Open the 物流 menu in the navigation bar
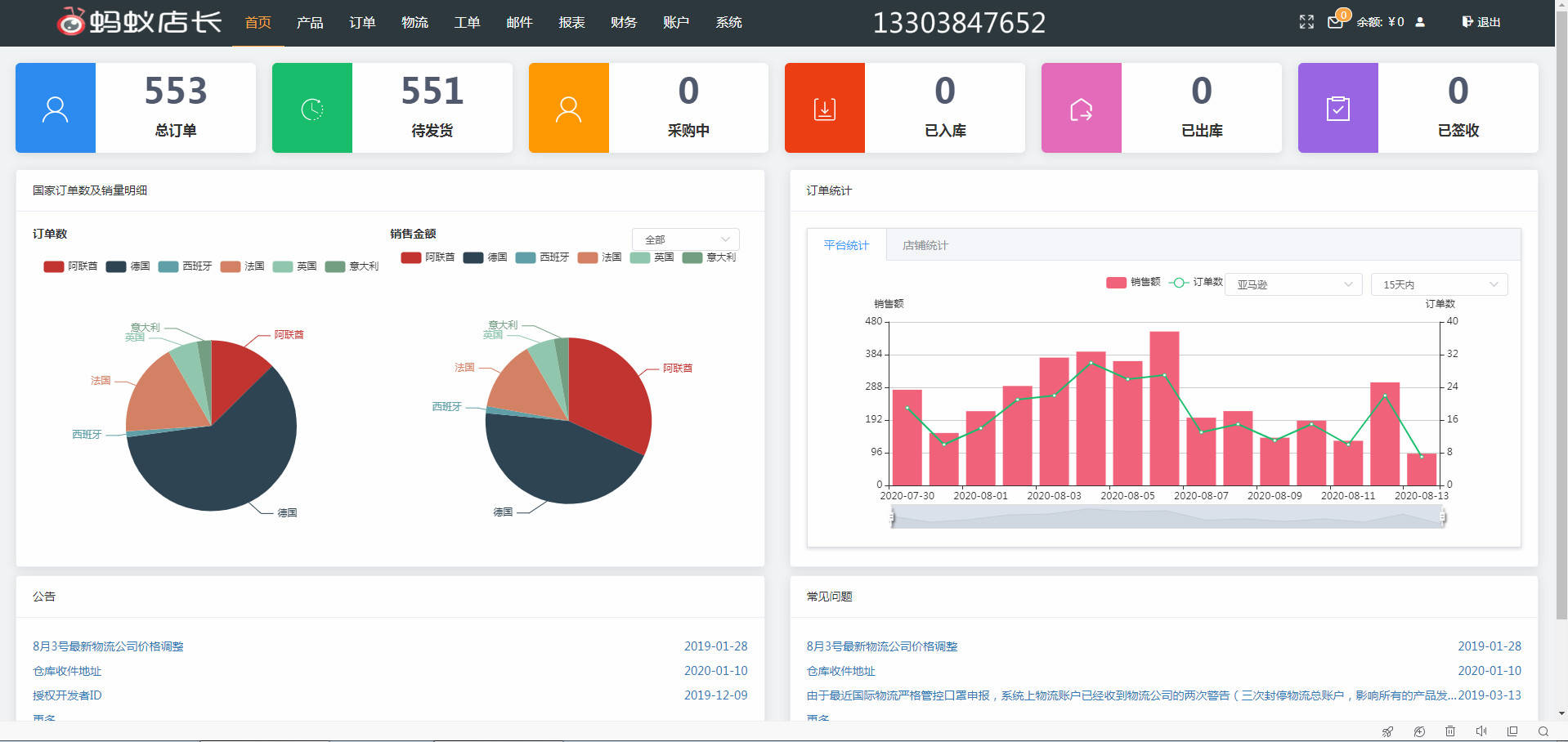1568x742 pixels. [x=414, y=23]
